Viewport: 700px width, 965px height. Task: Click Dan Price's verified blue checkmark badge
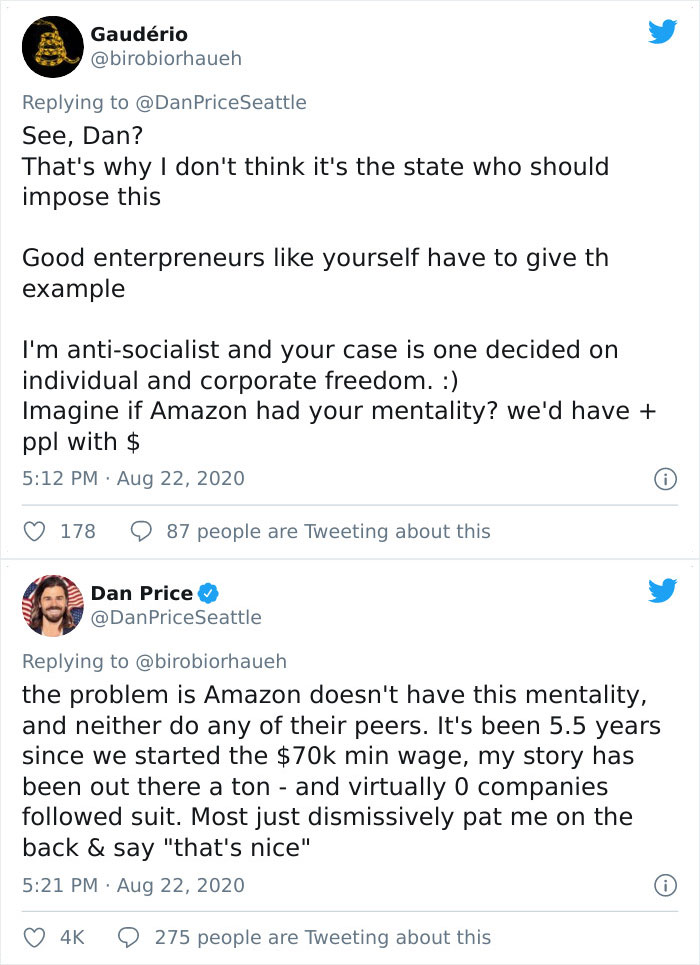click(x=208, y=592)
